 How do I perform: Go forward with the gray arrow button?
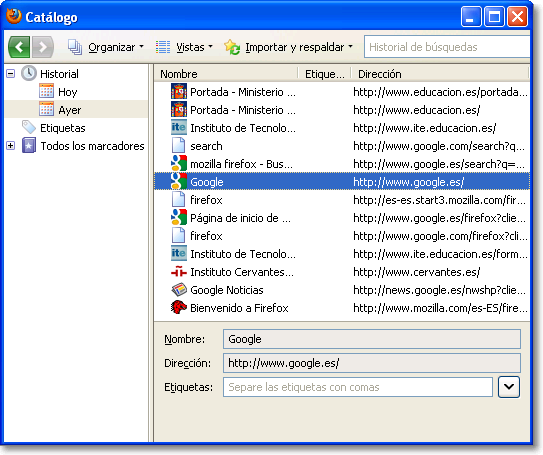click(43, 47)
